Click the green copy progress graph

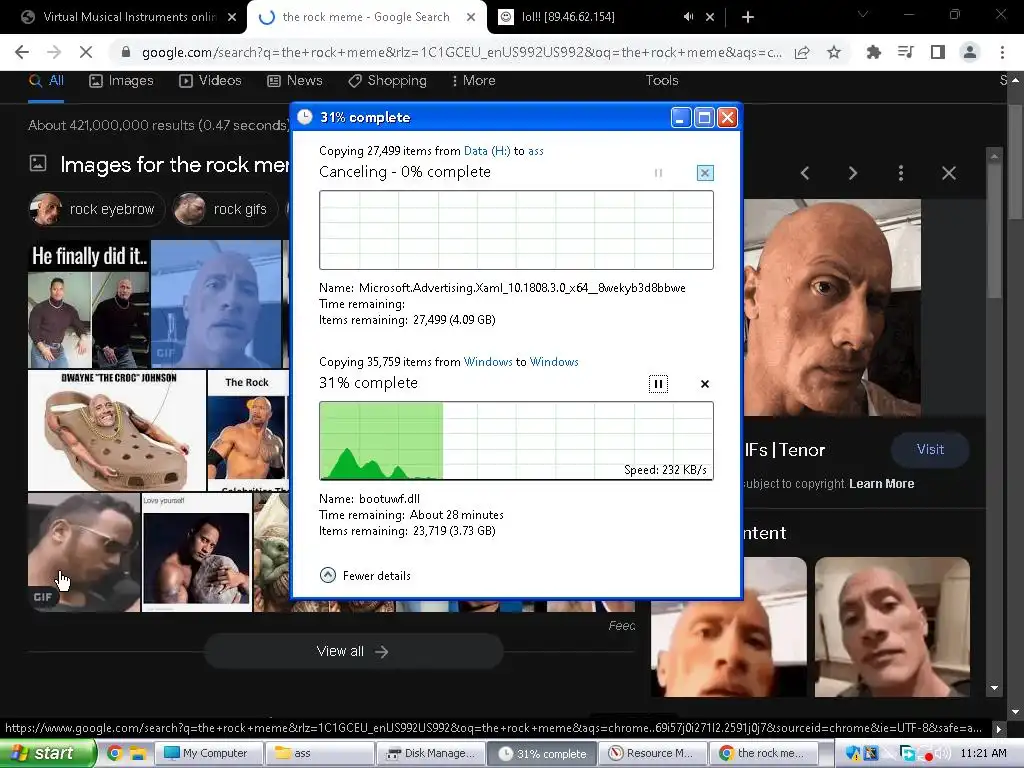(516, 441)
